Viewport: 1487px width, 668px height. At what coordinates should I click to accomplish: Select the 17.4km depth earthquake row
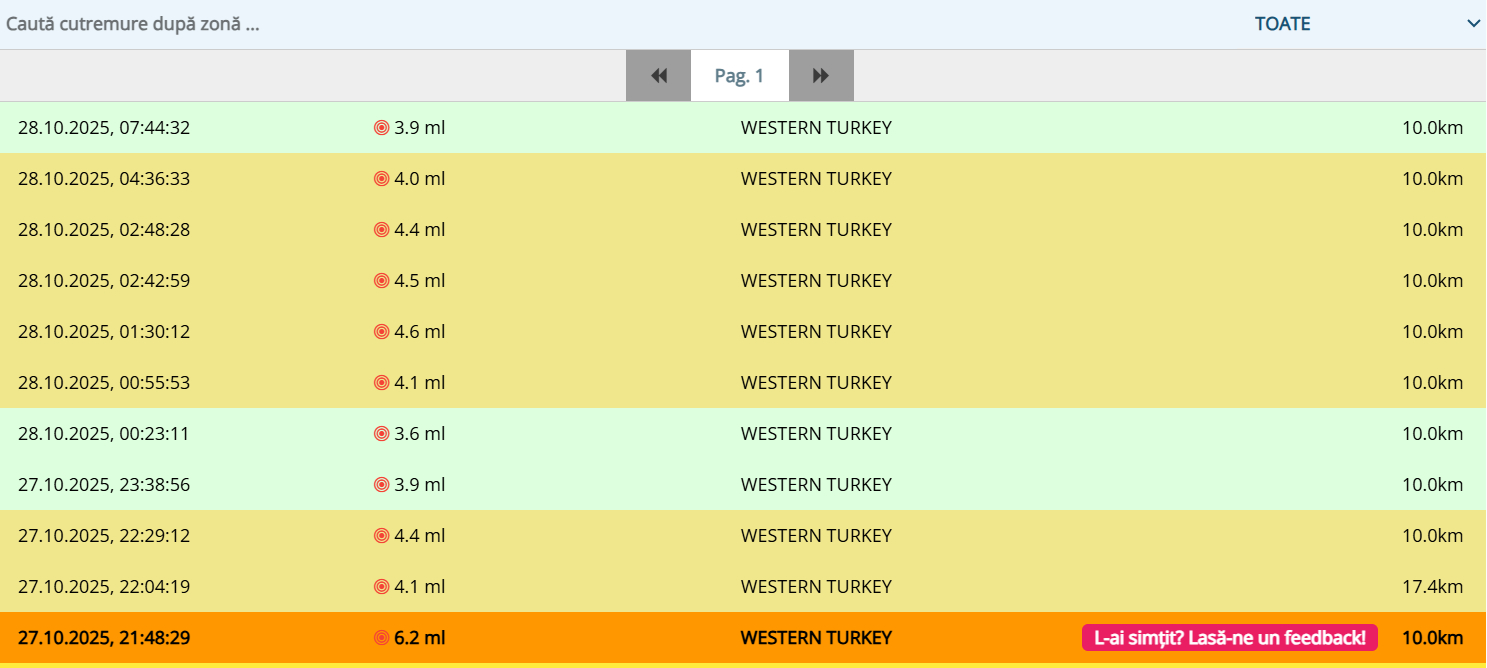click(1432, 587)
